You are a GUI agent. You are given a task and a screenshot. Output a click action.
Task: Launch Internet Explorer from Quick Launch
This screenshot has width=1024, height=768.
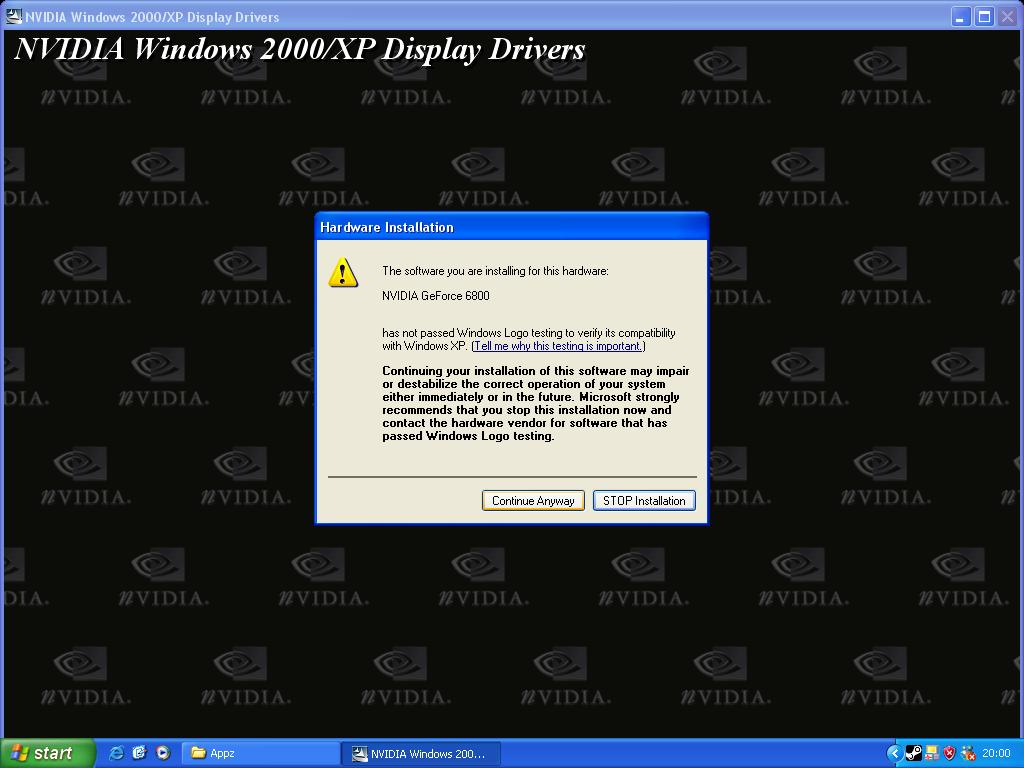(x=116, y=753)
